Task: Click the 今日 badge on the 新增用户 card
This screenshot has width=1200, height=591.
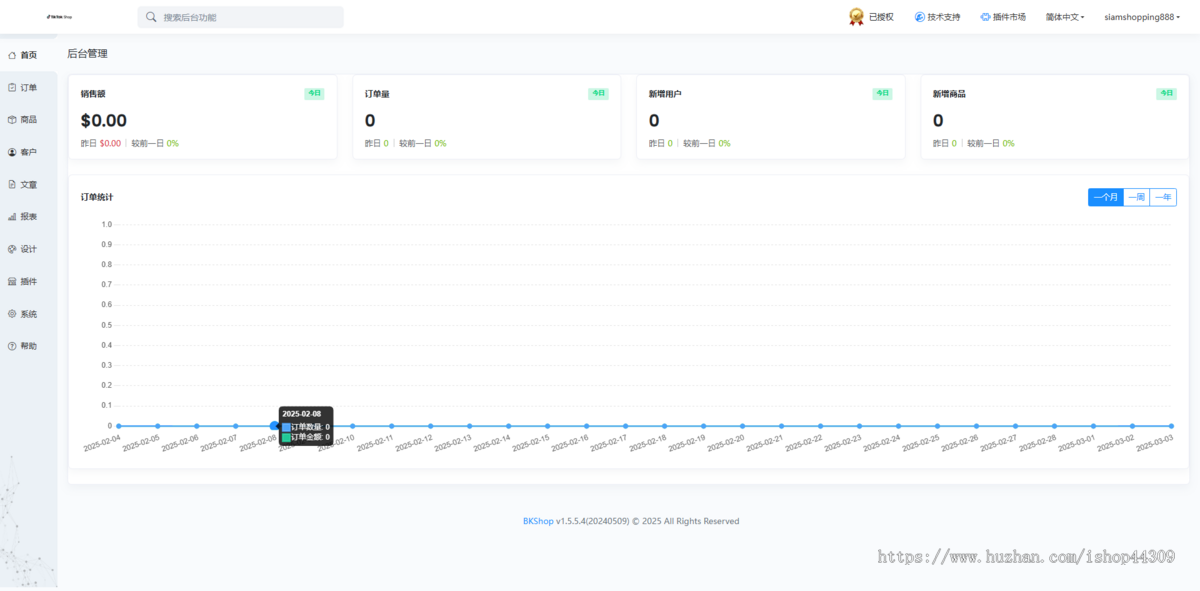Action: tap(882, 93)
